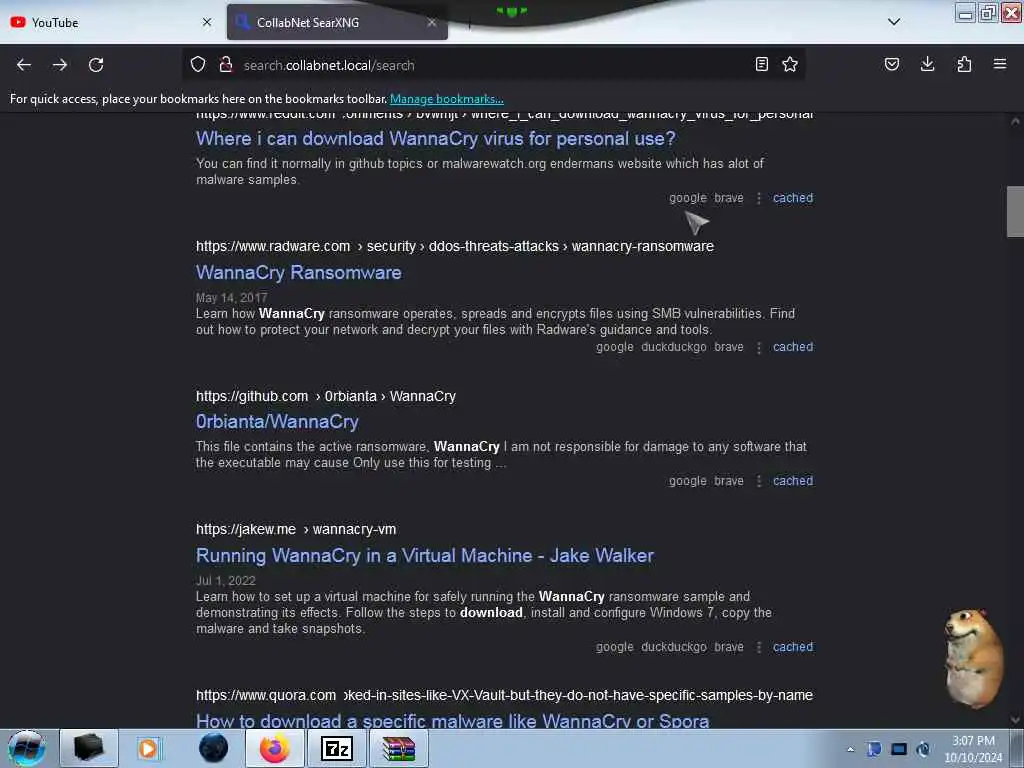Image resolution: width=1024 pixels, height=768 pixels.
Task: Expand options dots for Jake Walker result
Action: [758, 647]
